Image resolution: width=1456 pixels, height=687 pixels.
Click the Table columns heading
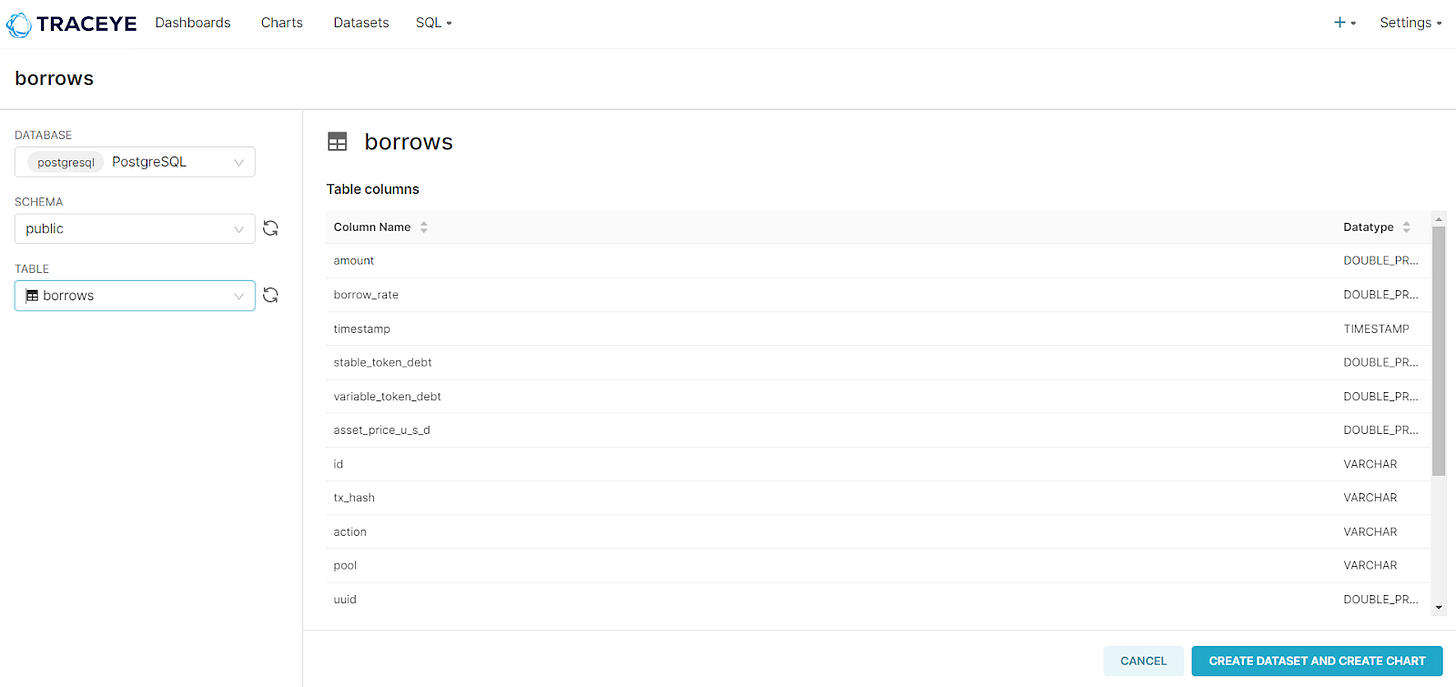(373, 189)
